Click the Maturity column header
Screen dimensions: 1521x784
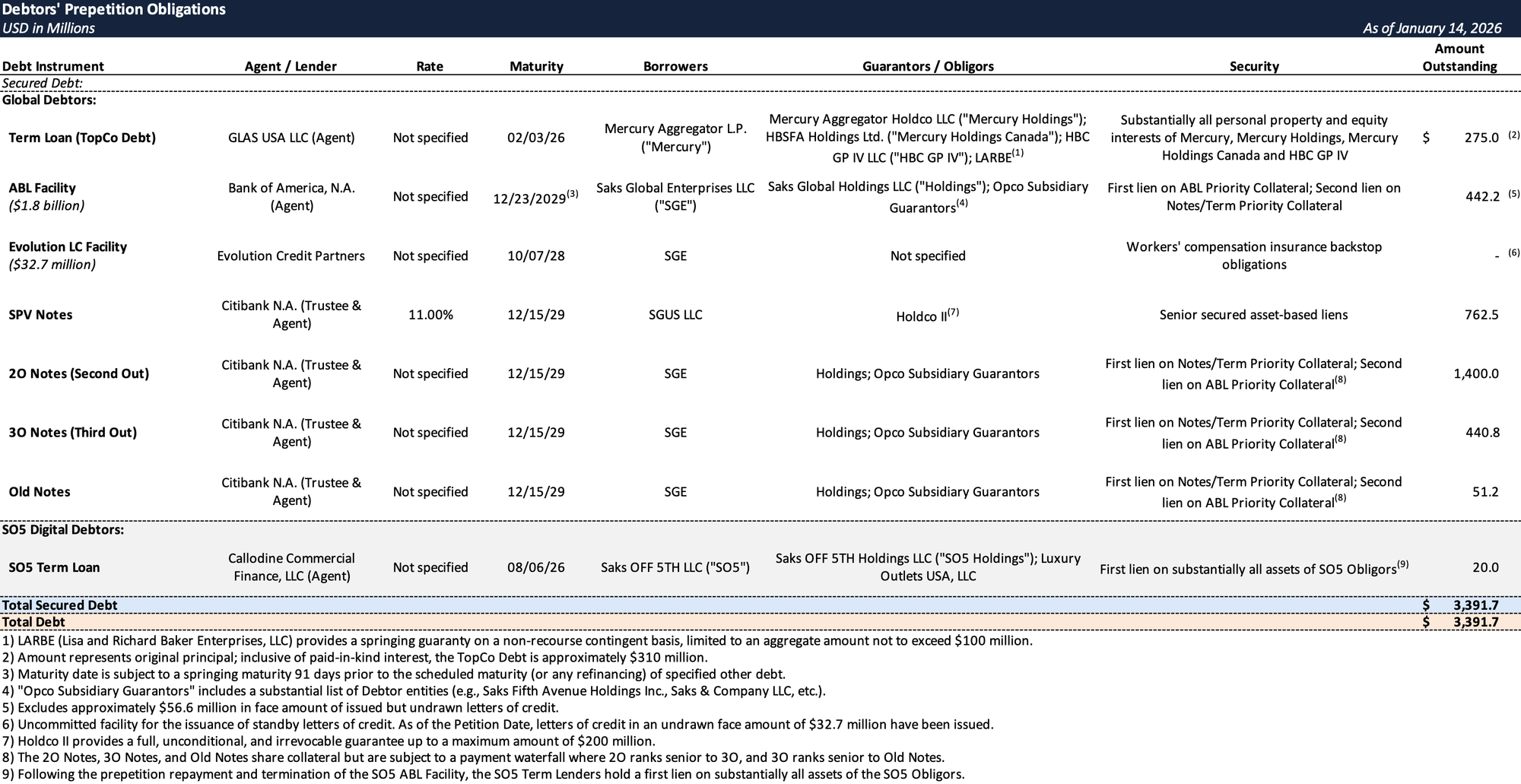click(536, 66)
